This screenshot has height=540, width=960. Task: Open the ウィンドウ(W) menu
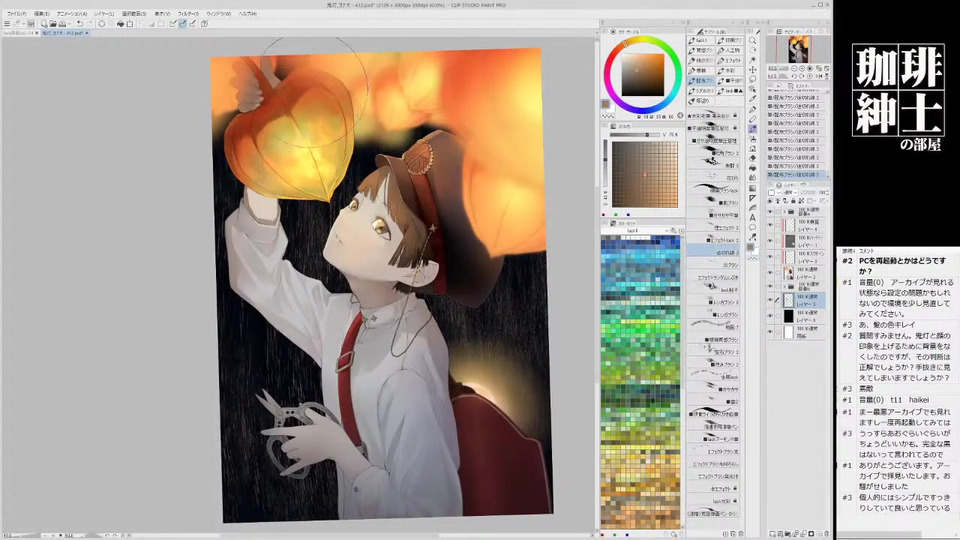pyautogui.click(x=219, y=13)
